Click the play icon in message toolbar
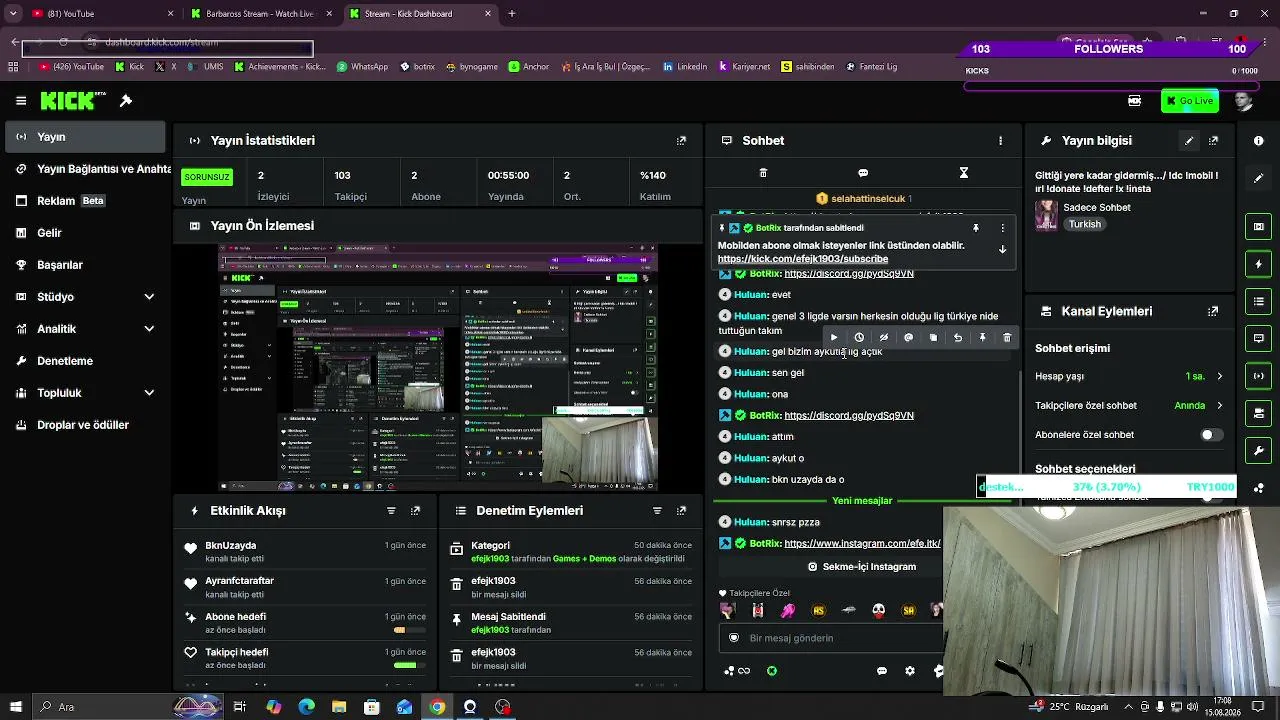 (x=834, y=337)
